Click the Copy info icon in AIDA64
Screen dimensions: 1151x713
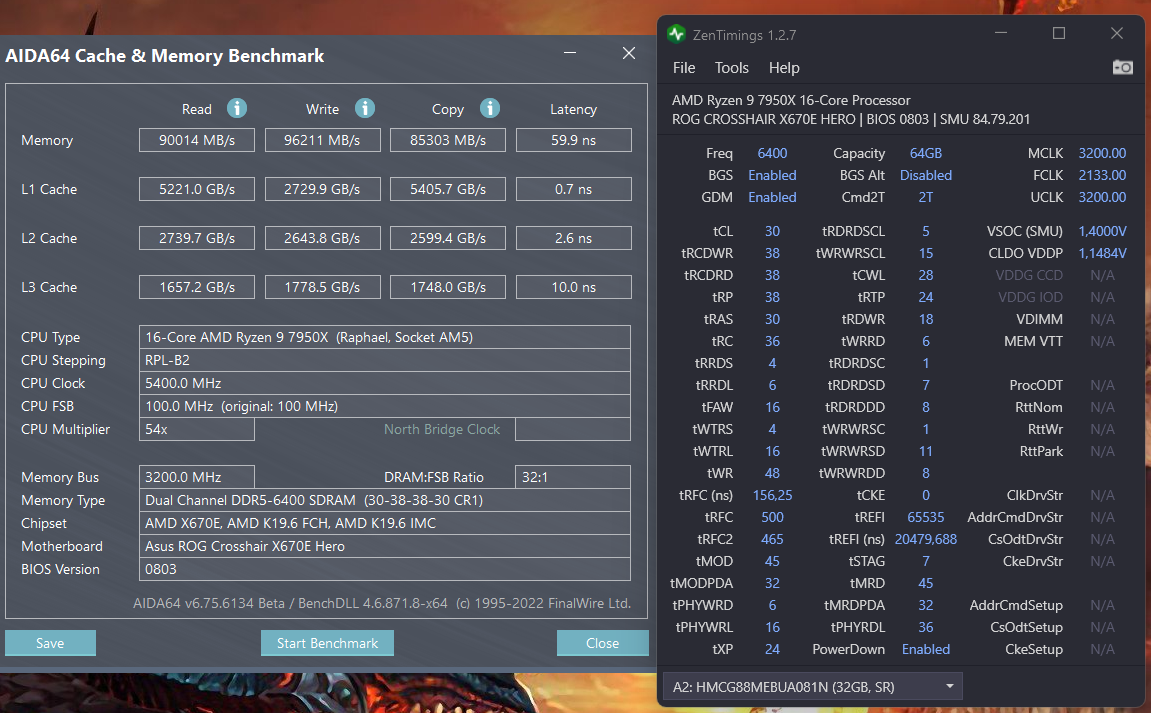click(490, 108)
